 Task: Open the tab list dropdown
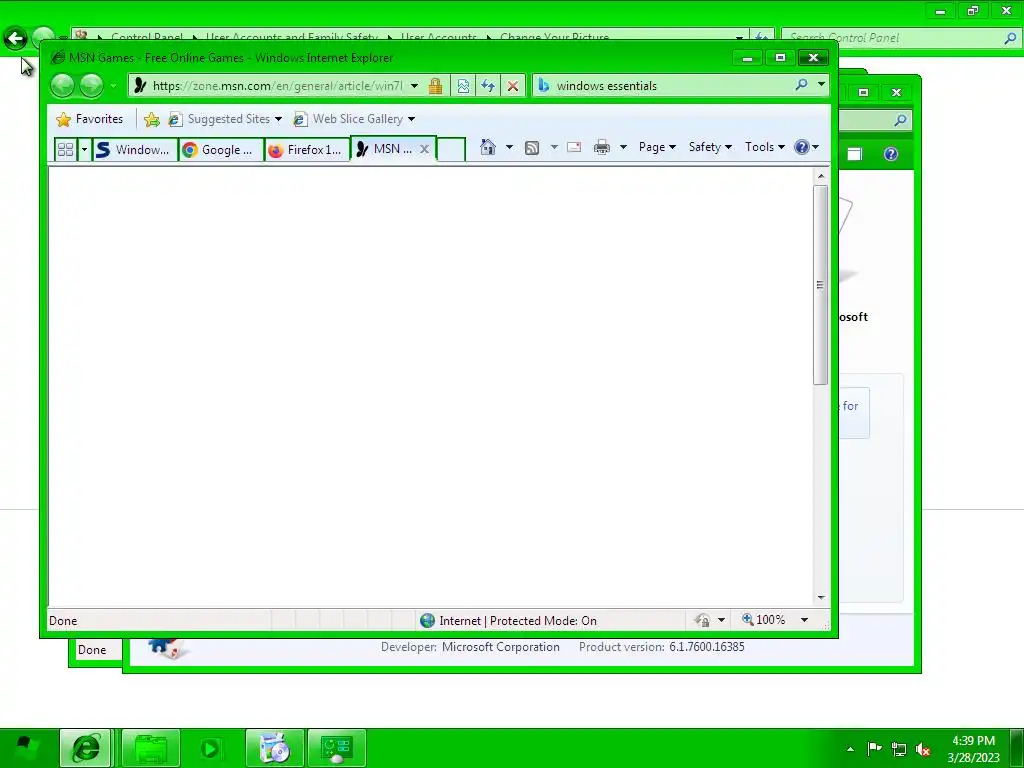tap(84, 150)
